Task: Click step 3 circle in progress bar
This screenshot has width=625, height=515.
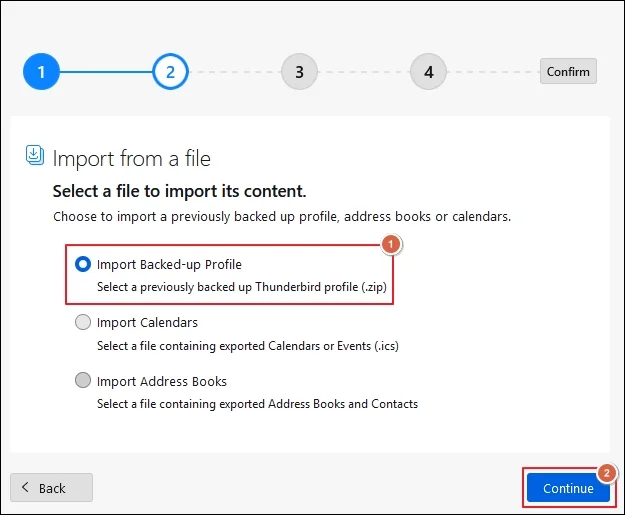Action: click(x=299, y=72)
